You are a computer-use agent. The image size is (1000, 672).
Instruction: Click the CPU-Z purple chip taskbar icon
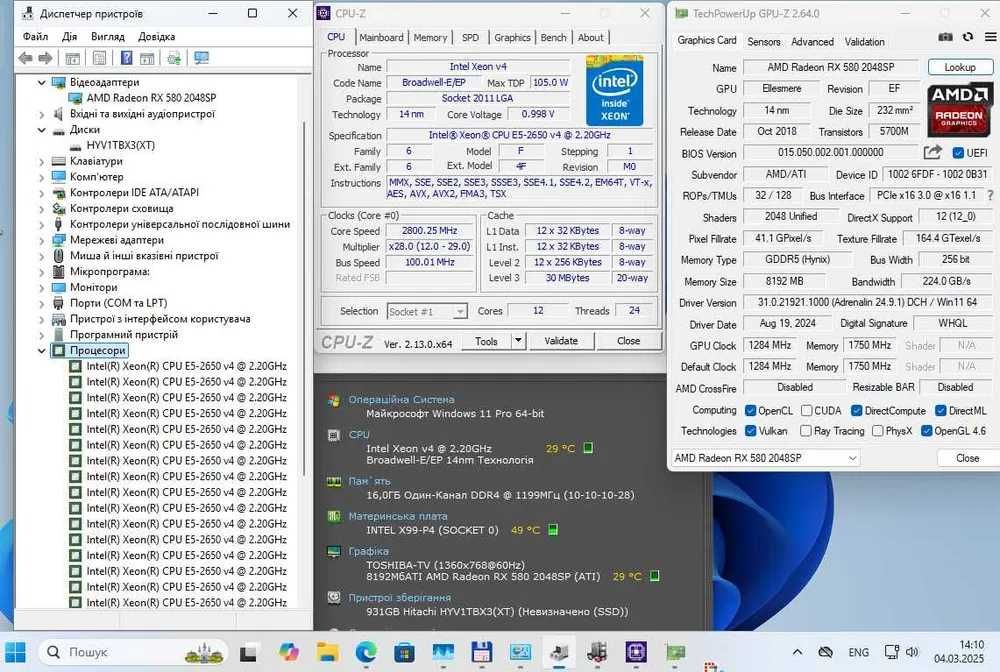point(636,652)
